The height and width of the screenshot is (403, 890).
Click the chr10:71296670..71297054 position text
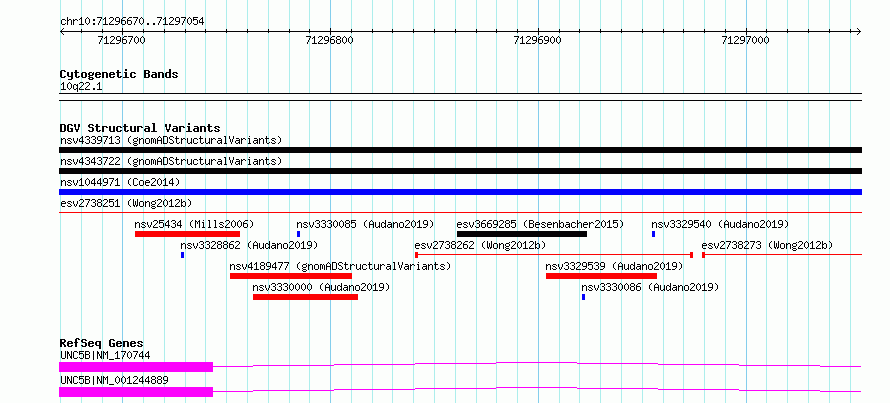coord(132,22)
